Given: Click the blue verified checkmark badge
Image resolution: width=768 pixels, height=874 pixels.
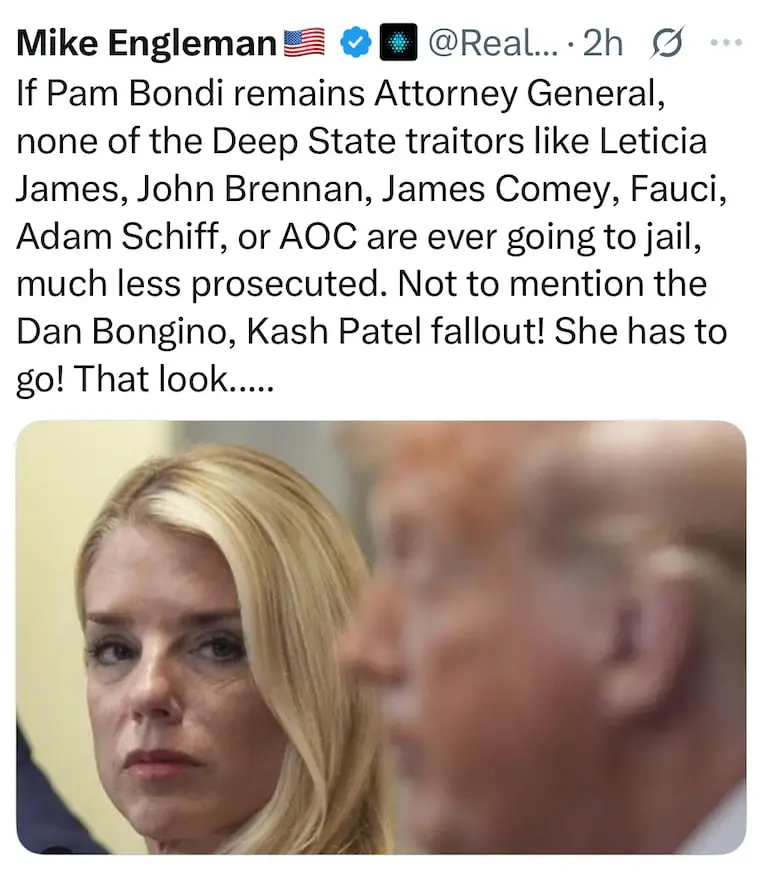Looking at the screenshot, I should (356, 42).
